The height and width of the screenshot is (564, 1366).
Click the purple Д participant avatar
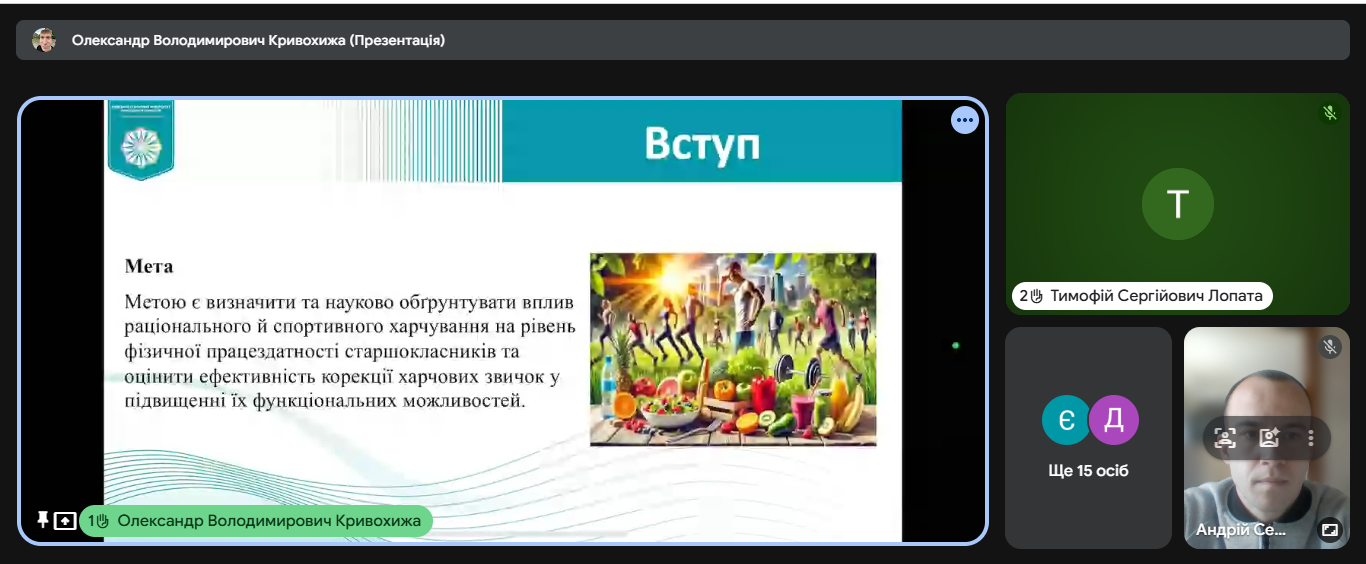(x=1113, y=420)
